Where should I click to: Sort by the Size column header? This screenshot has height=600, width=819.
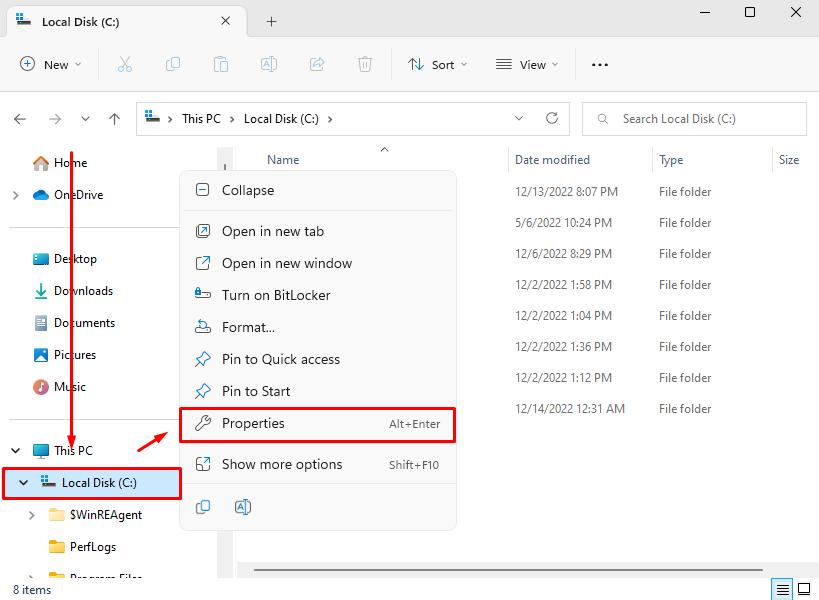click(x=789, y=160)
